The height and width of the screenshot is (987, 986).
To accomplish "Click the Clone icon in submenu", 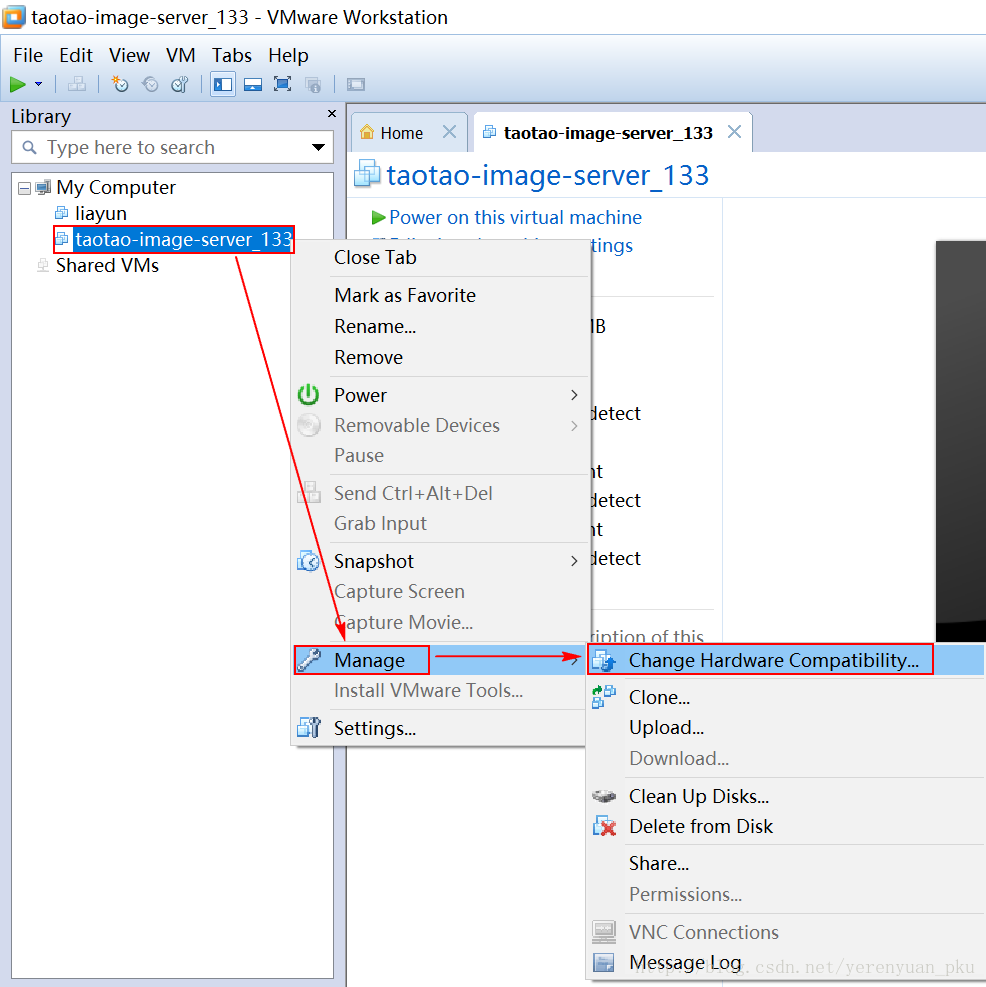I will click(604, 697).
